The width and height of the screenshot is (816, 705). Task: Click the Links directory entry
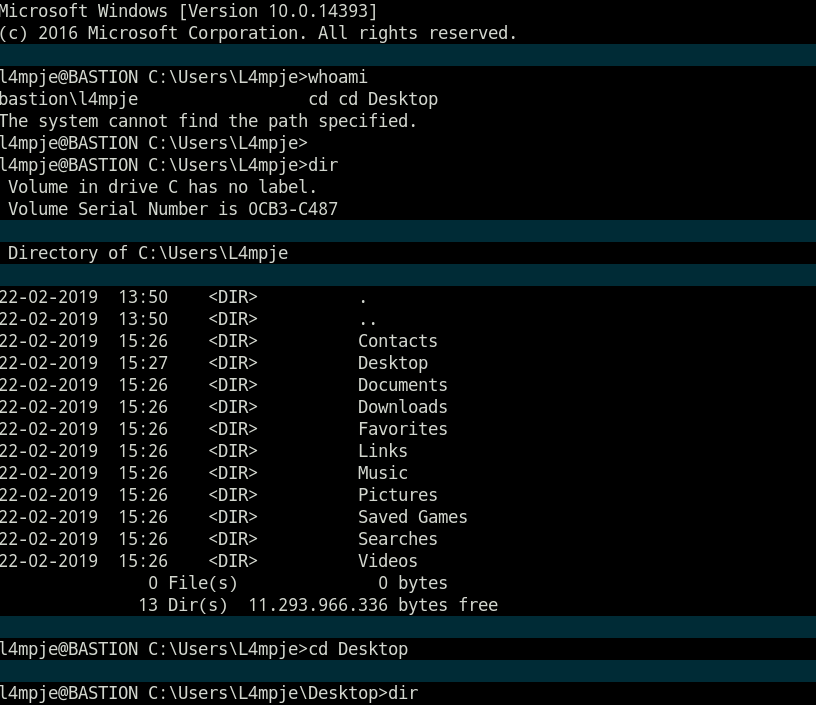pyautogui.click(x=382, y=451)
